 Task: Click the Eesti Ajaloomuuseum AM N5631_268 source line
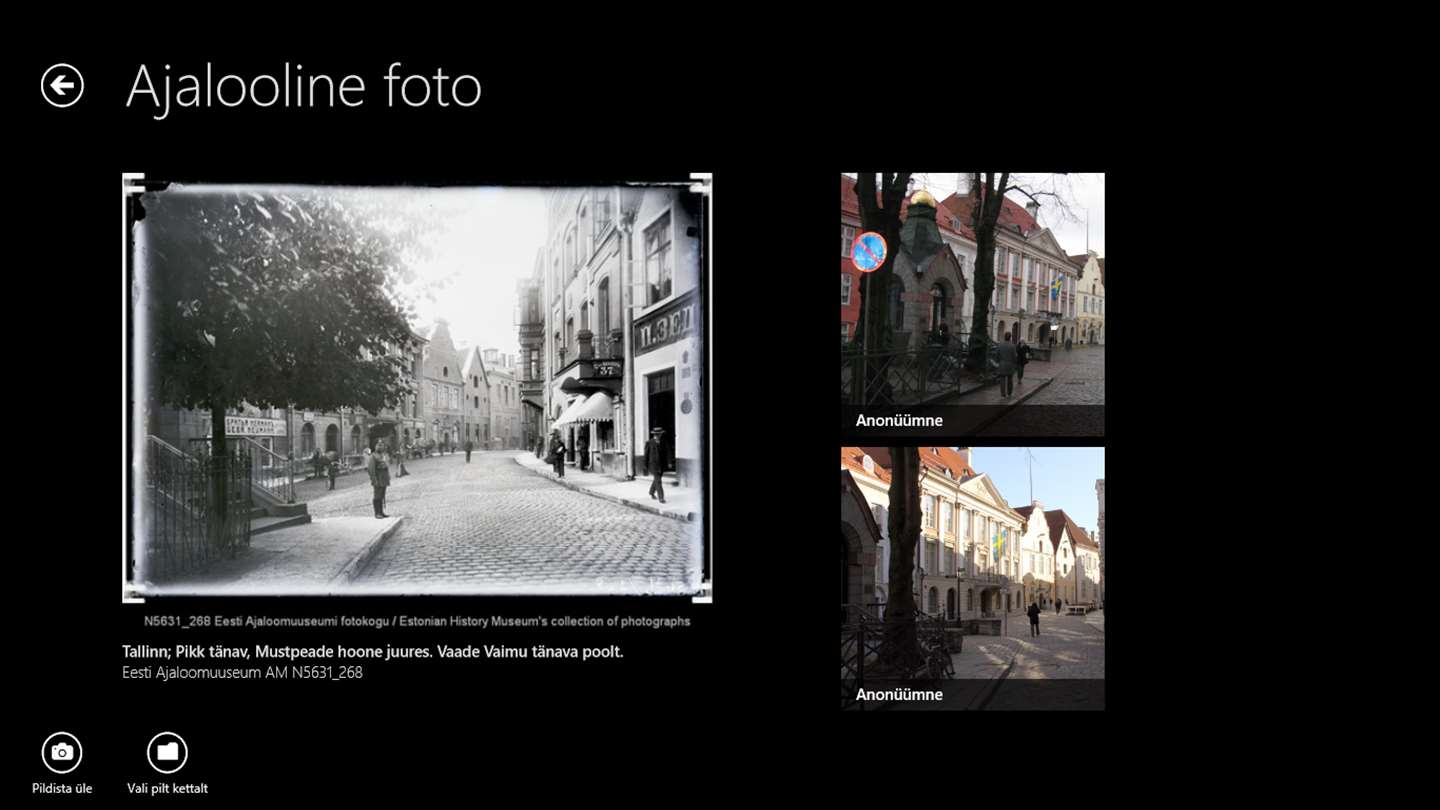click(x=242, y=673)
